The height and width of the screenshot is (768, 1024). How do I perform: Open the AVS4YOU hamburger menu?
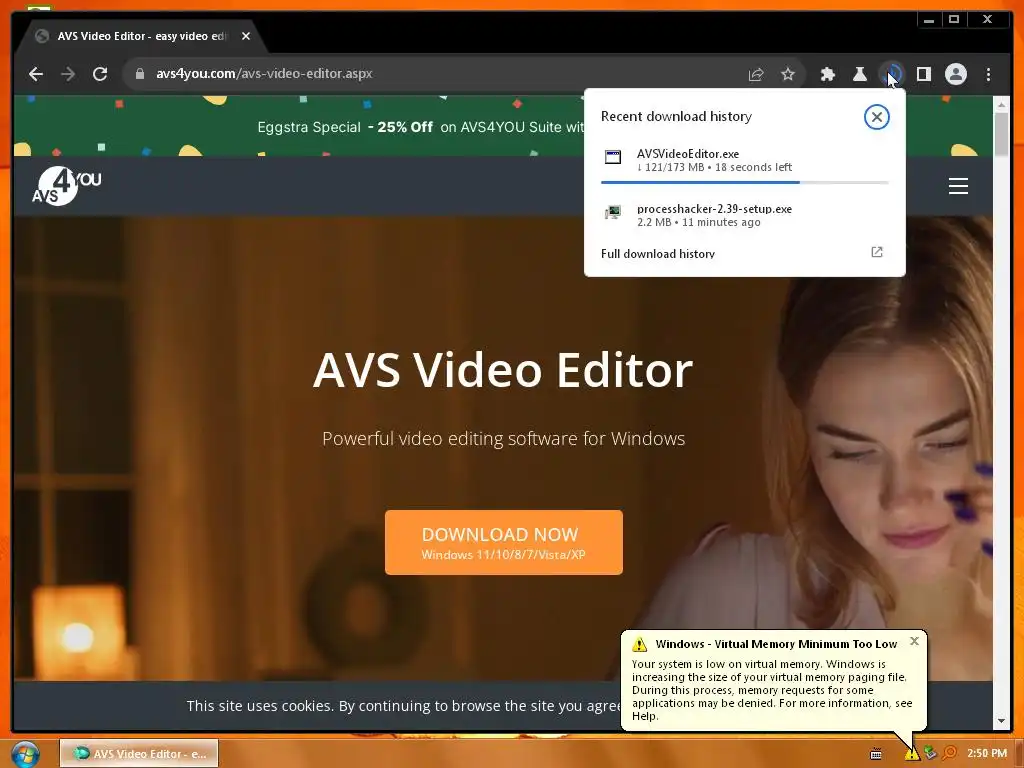pyautogui.click(x=958, y=186)
